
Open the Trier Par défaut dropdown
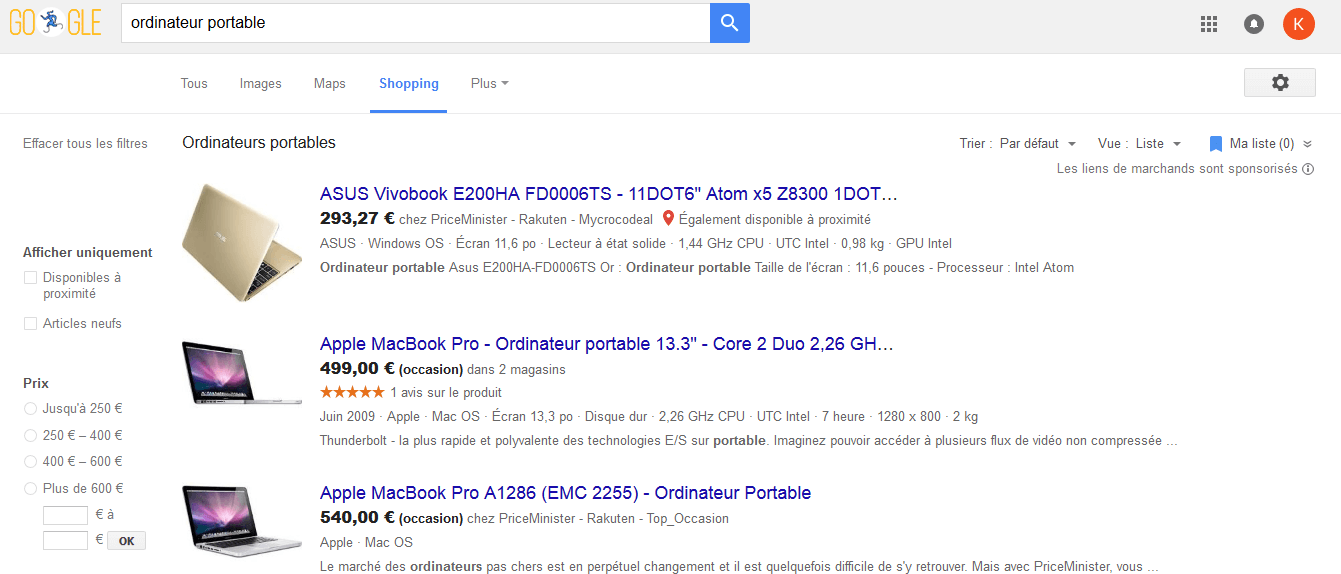point(1038,144)
